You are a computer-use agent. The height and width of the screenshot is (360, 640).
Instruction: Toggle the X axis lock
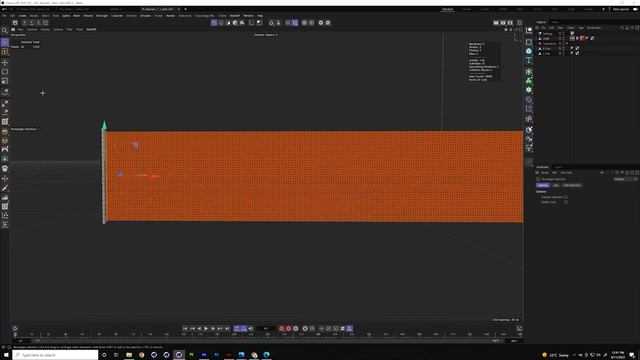24,23
